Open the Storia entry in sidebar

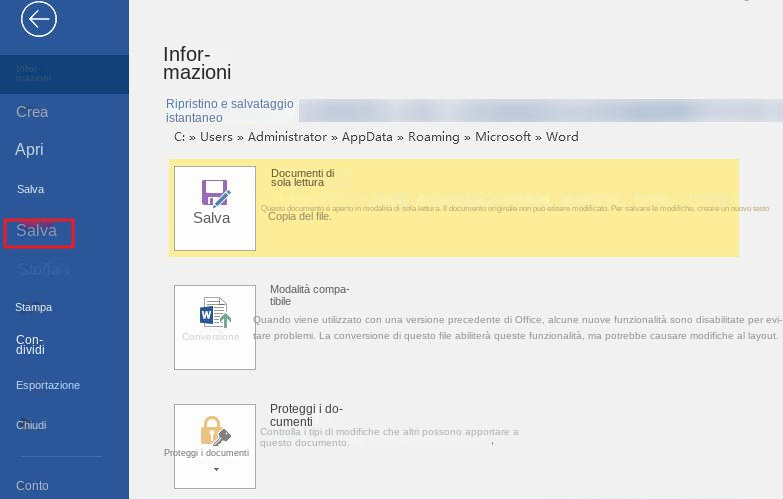[42, 270]
